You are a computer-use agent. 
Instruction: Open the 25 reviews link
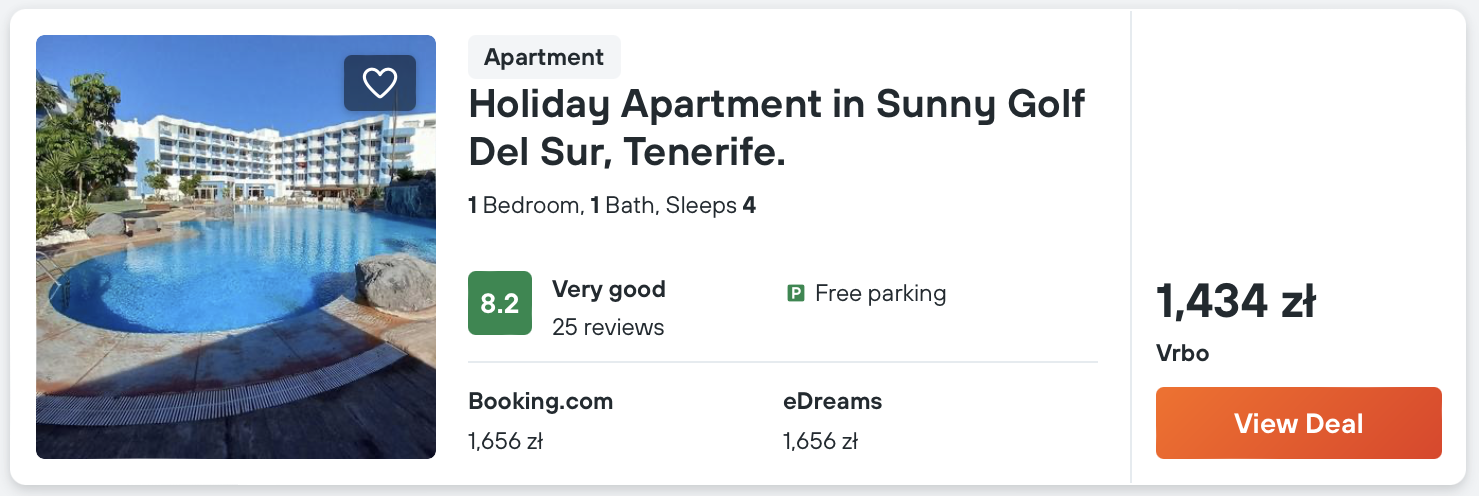[608, 327]
